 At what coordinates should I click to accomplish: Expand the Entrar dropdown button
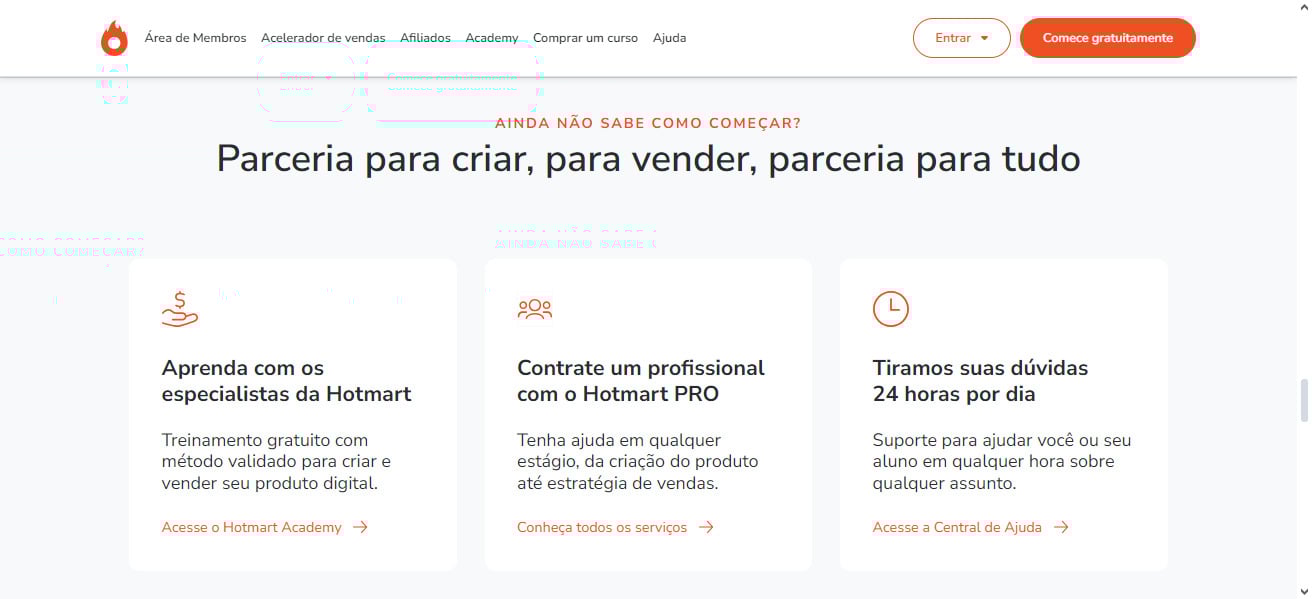point(961,38)
